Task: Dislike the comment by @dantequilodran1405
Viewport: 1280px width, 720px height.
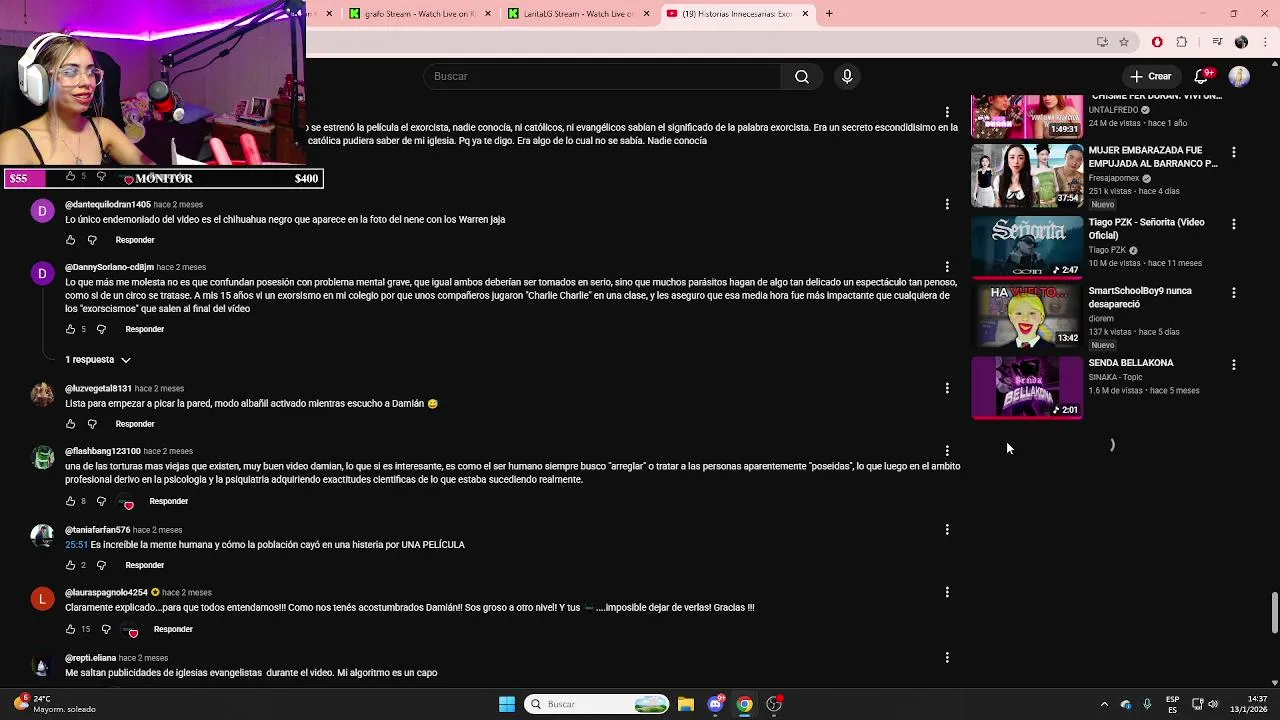Action: coord(92,240)
